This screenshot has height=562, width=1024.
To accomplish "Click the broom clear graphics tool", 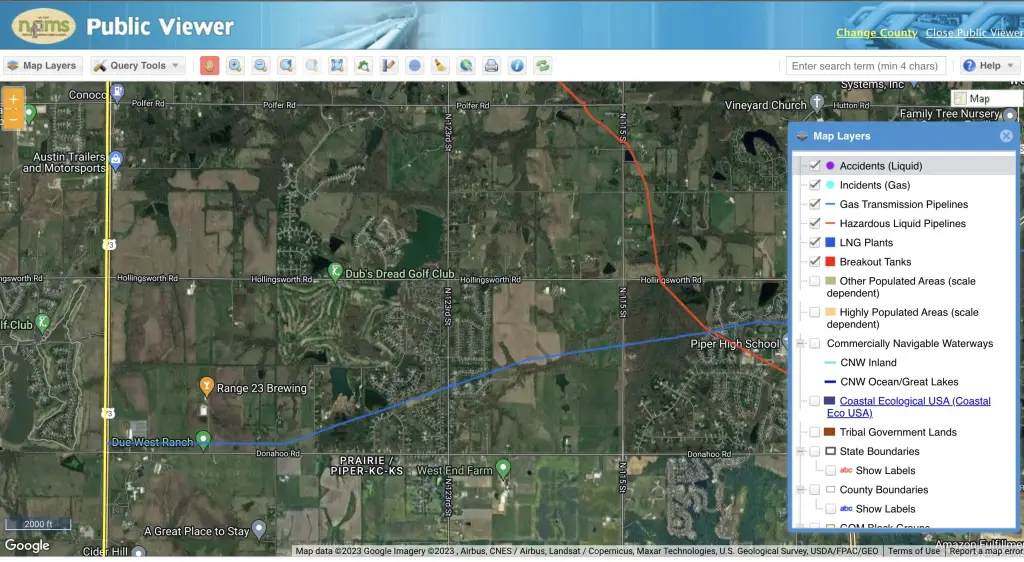I will [x=440, y=66].
